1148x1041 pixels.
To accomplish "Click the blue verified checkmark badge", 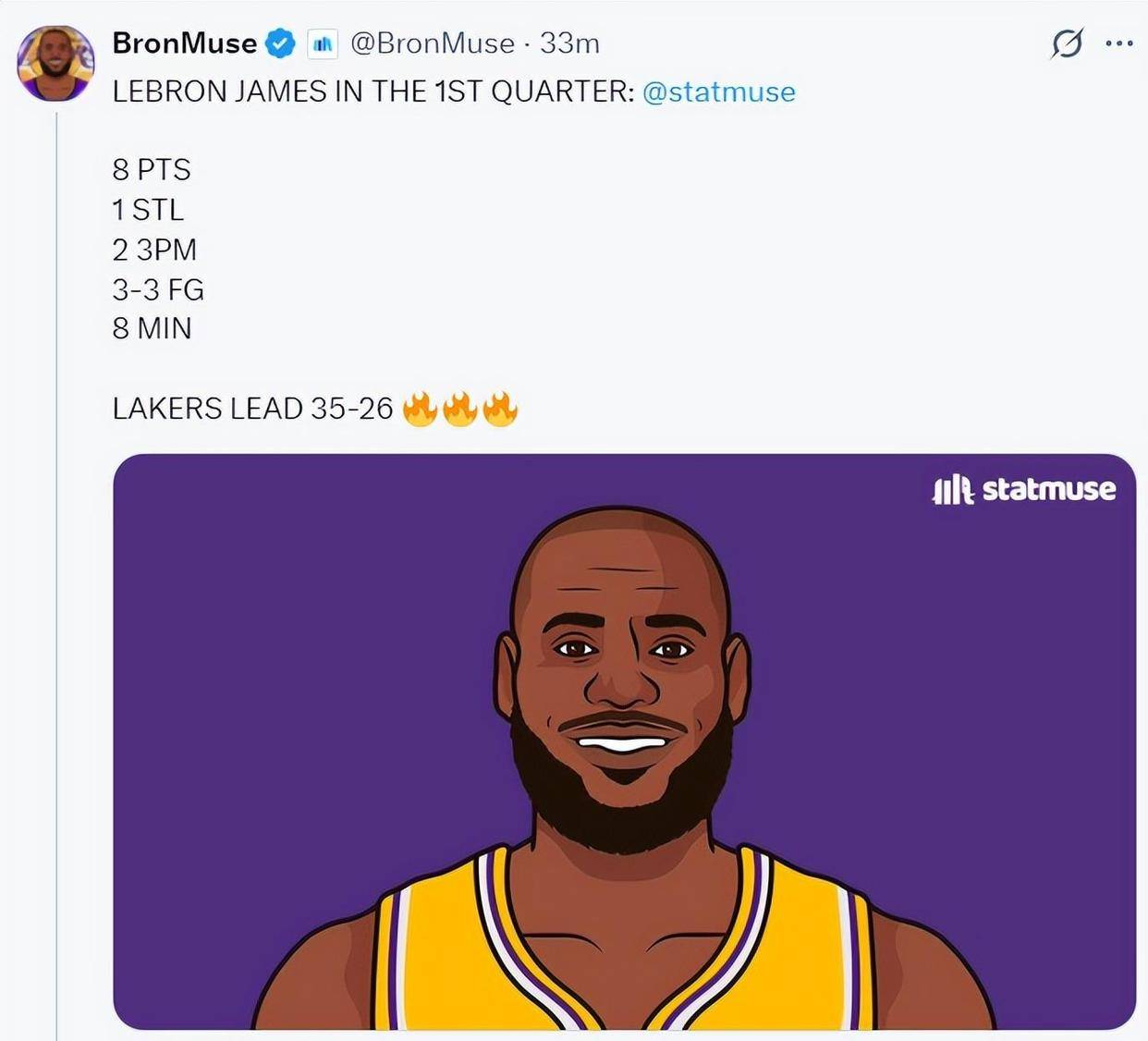I will [280, 43].
